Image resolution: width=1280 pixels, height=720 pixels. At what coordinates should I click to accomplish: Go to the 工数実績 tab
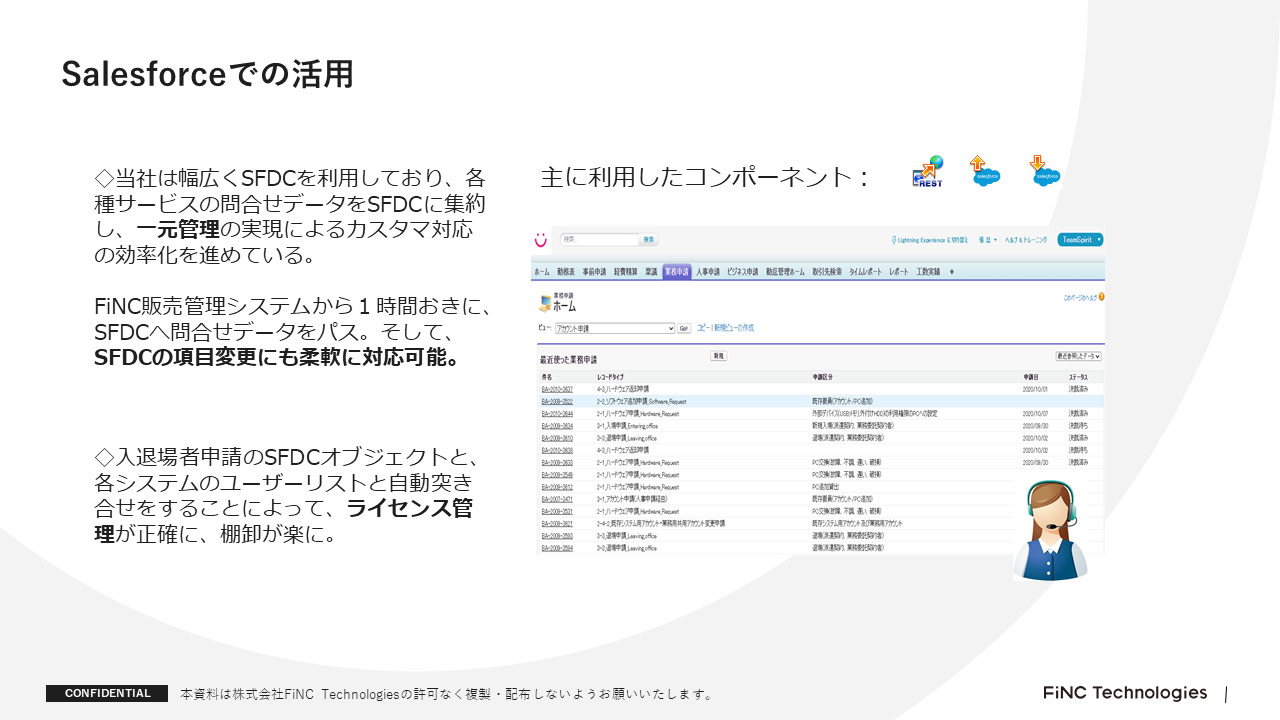(x=927, y=271)
